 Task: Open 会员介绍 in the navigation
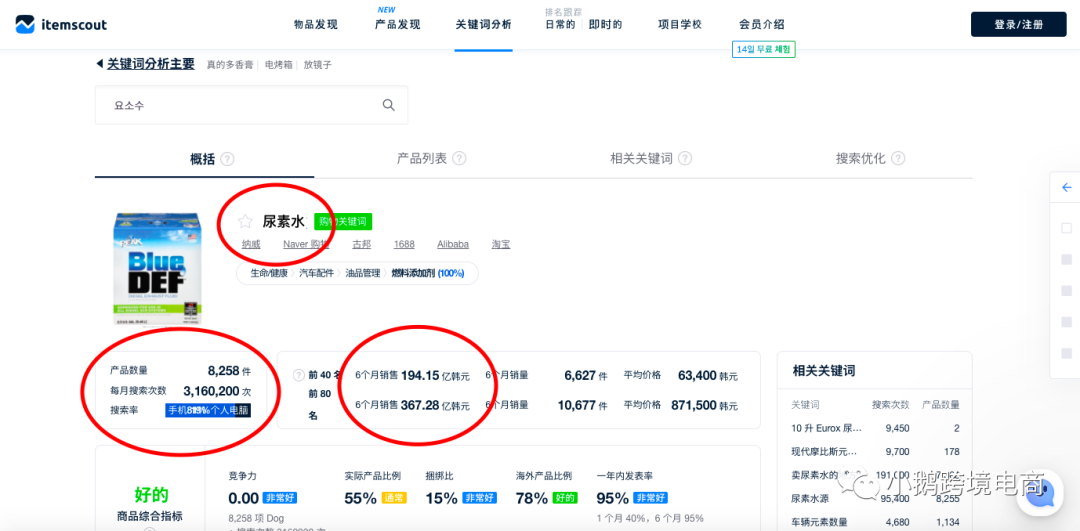tap(762, 25)
